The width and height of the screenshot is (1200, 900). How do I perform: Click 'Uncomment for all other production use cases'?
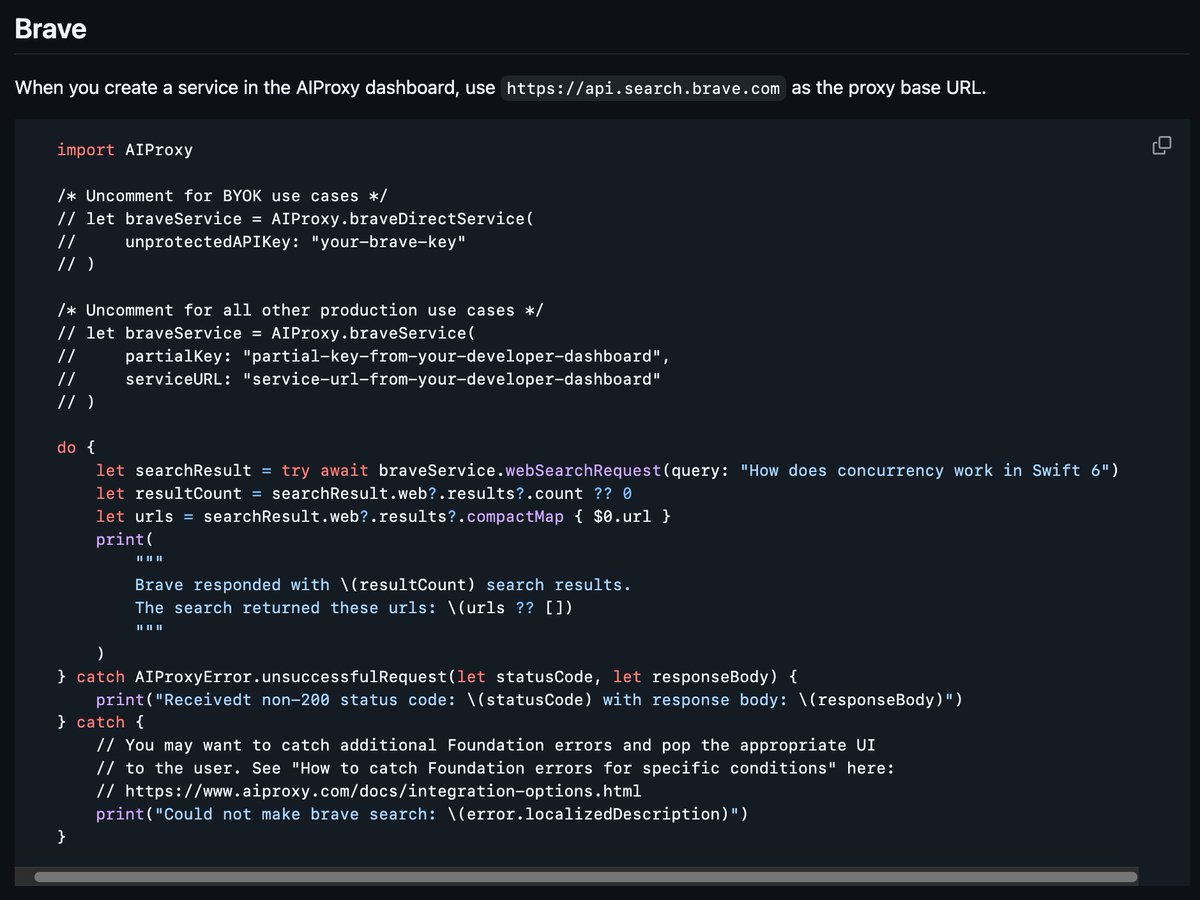[301, 310]
